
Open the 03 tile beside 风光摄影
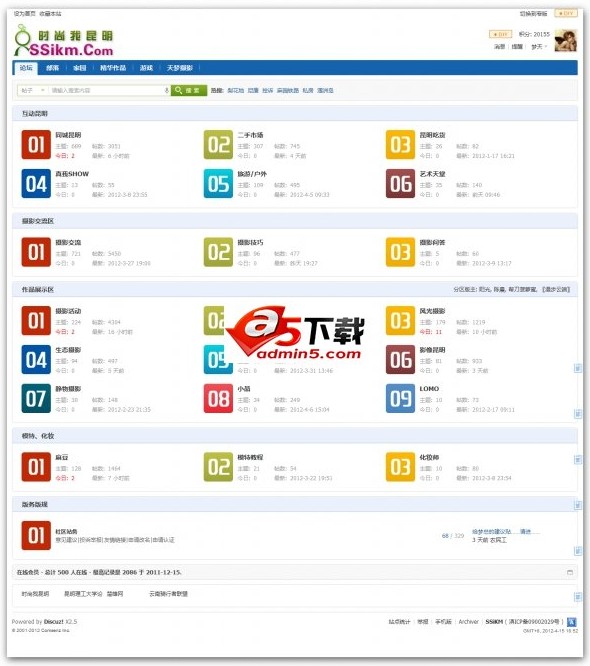(400, 321)
